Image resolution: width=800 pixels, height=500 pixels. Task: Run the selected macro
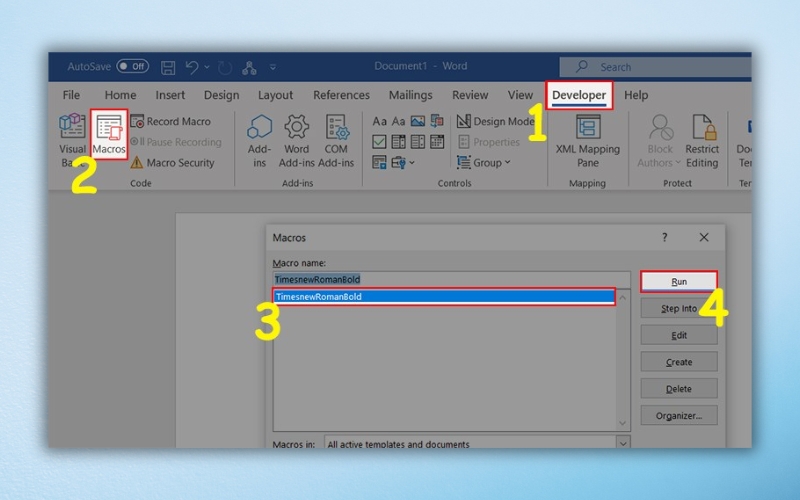click(x=679, y=282)
